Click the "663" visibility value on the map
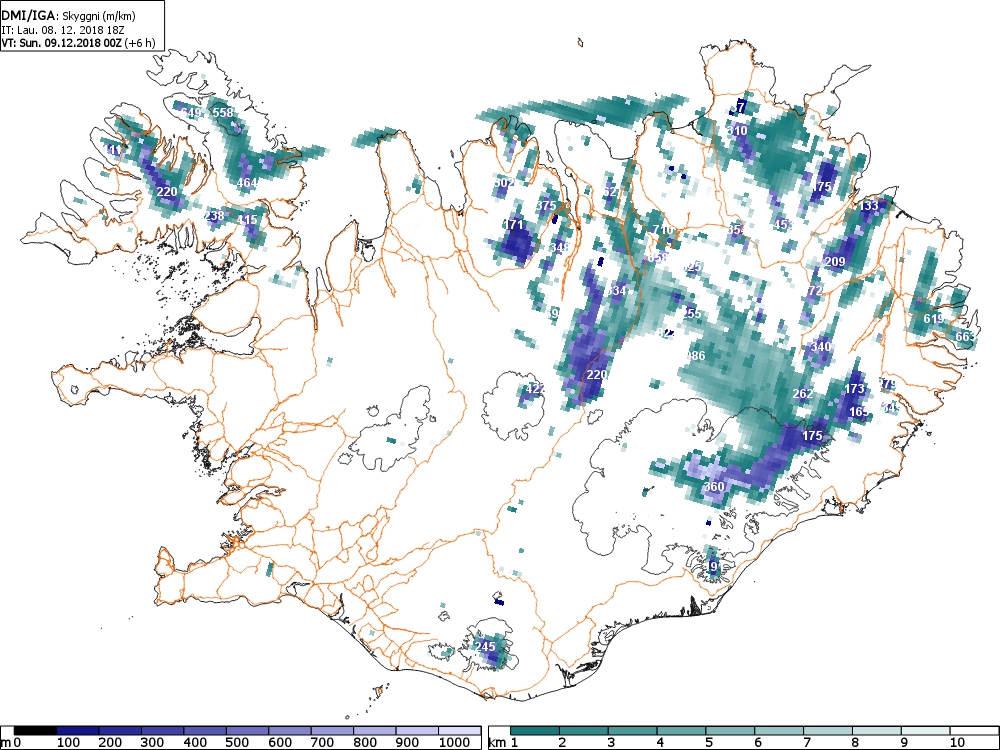 965,336
